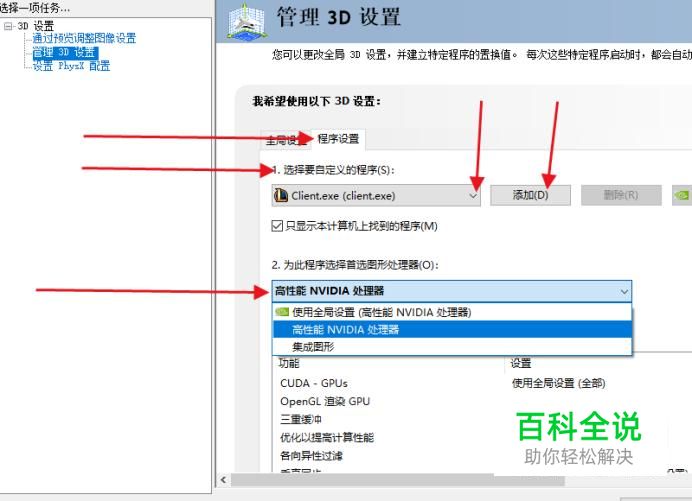Click 使用全局设置 (全部) value
The width and height of the screenshot is (692, 501).
558,383
